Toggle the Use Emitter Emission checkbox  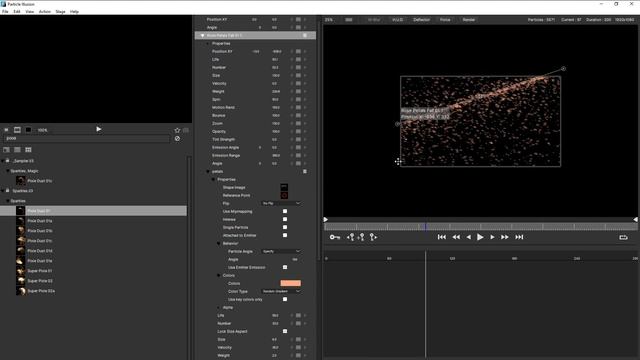pos(285,267)
